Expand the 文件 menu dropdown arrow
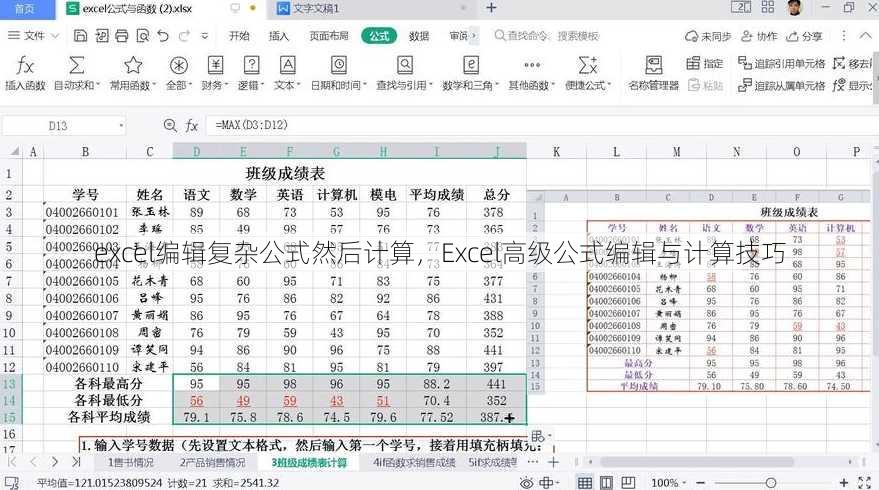Image resolution: width=879 pixels, height=490 pixels. pos(55,36)
